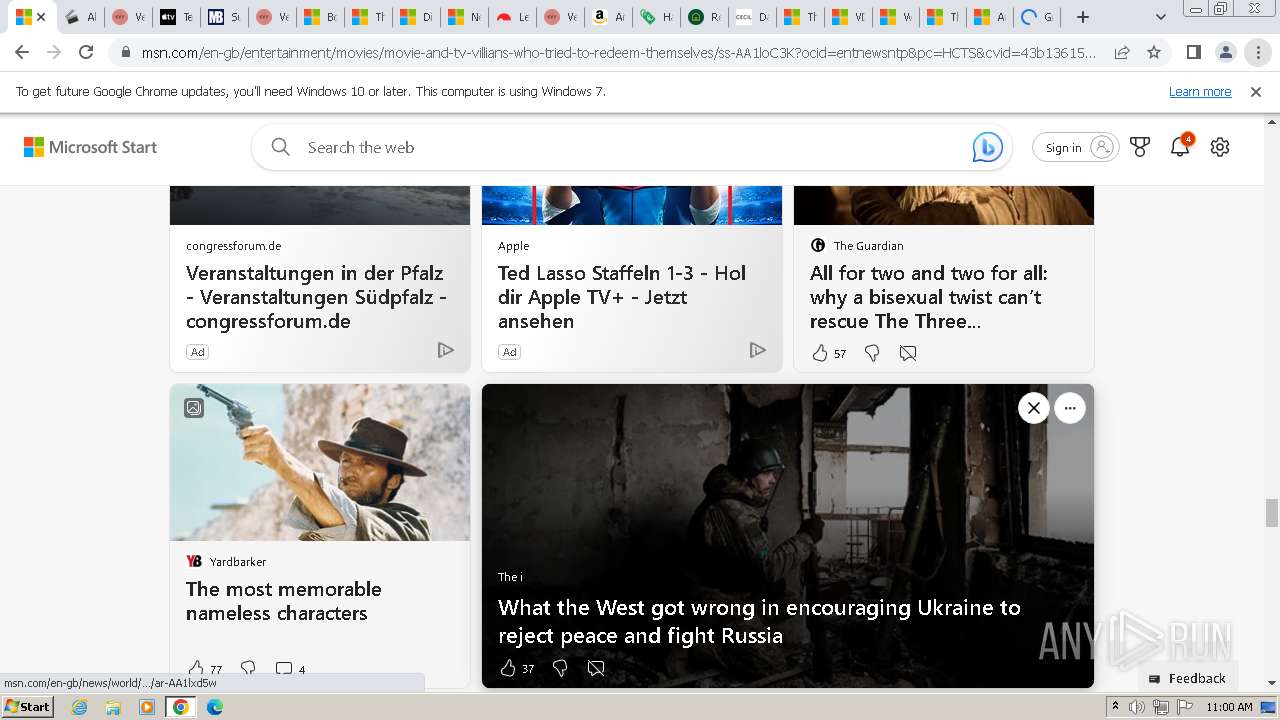Image resolution: width=1280 pixels, height=720 pixels.
Task: Open comments on Ukraine peace article
Action: [596, 668]
